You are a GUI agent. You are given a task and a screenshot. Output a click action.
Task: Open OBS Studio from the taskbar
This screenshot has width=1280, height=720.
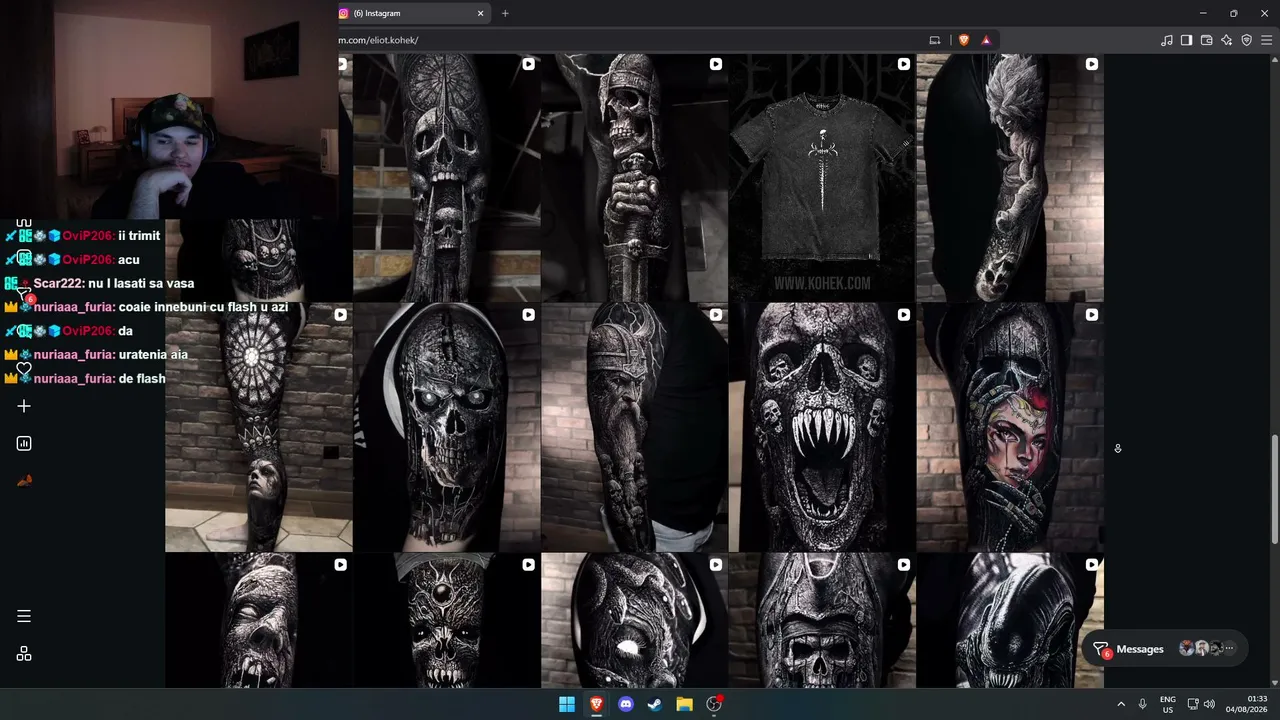point(714,704)
